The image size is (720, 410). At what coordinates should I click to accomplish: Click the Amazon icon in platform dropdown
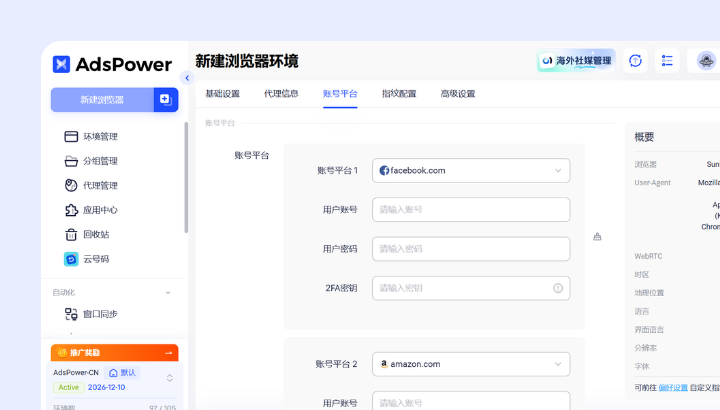click(384, 364)
